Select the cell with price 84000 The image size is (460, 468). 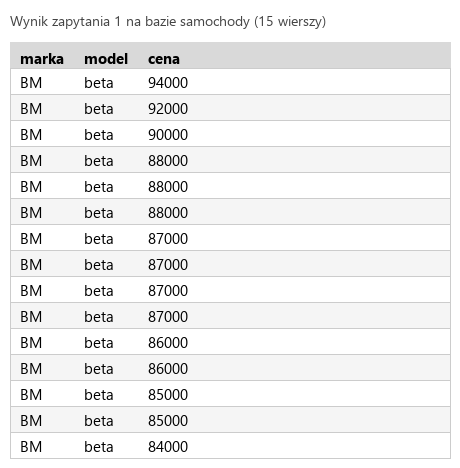click(168, 447)
